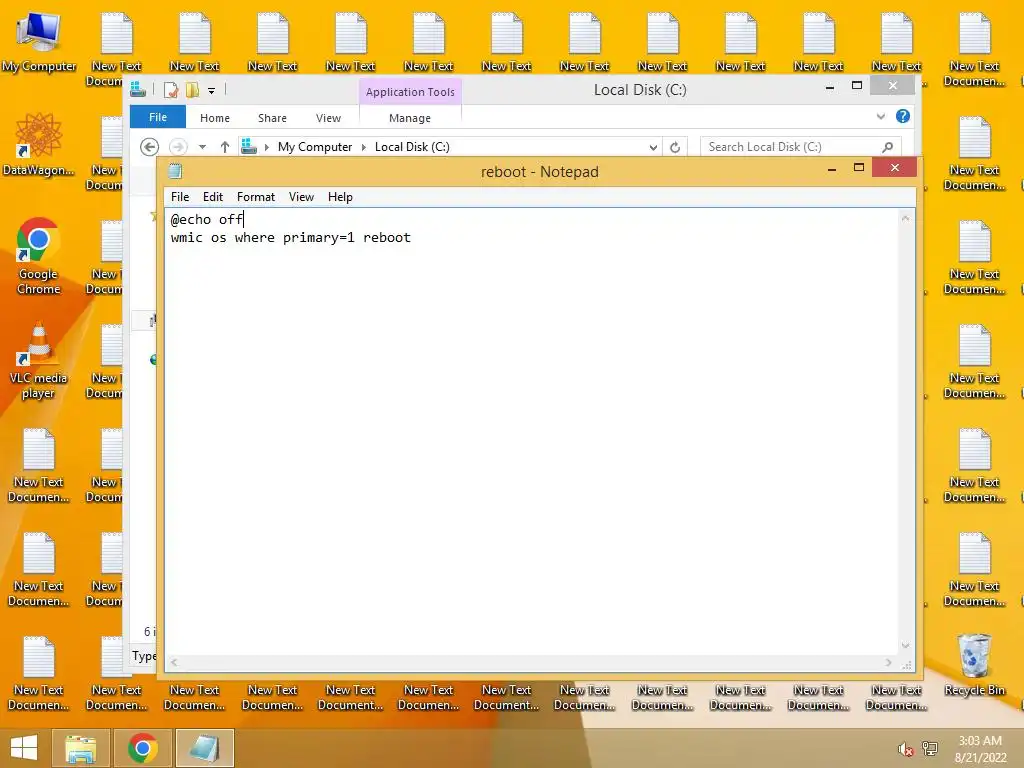Expand the arrow after My Computer breadcrumb
Image resolution: width=1024 pixels, height=768 pixels.
(364, 147)
